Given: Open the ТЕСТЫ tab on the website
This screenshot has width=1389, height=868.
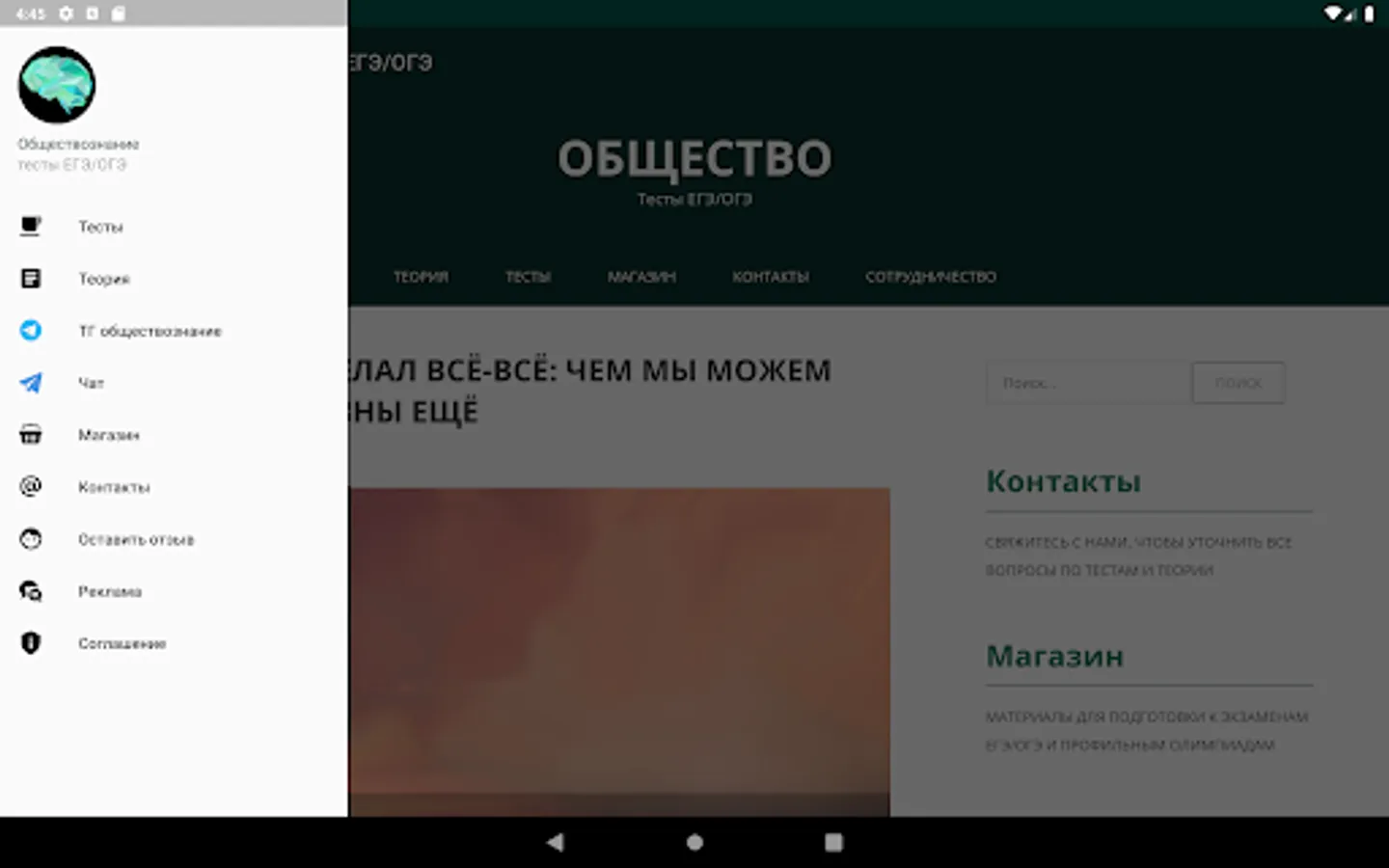Looking at the screenshot, I should (528, 277).
